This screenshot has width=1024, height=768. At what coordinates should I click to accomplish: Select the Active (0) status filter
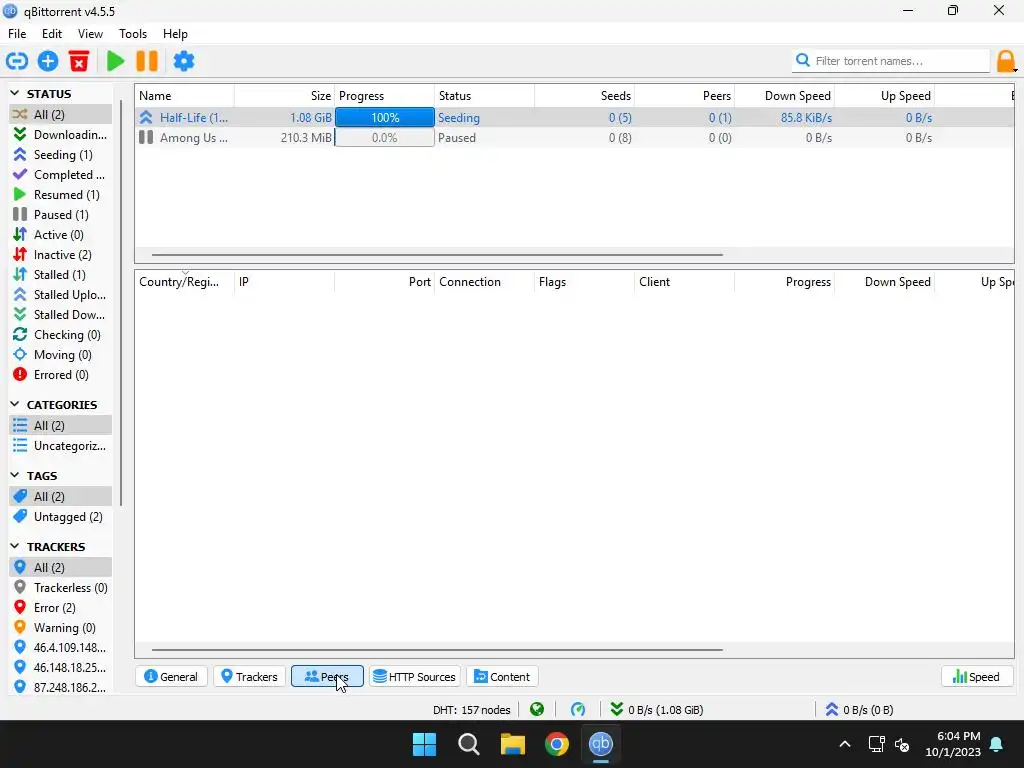pos(60,235)
